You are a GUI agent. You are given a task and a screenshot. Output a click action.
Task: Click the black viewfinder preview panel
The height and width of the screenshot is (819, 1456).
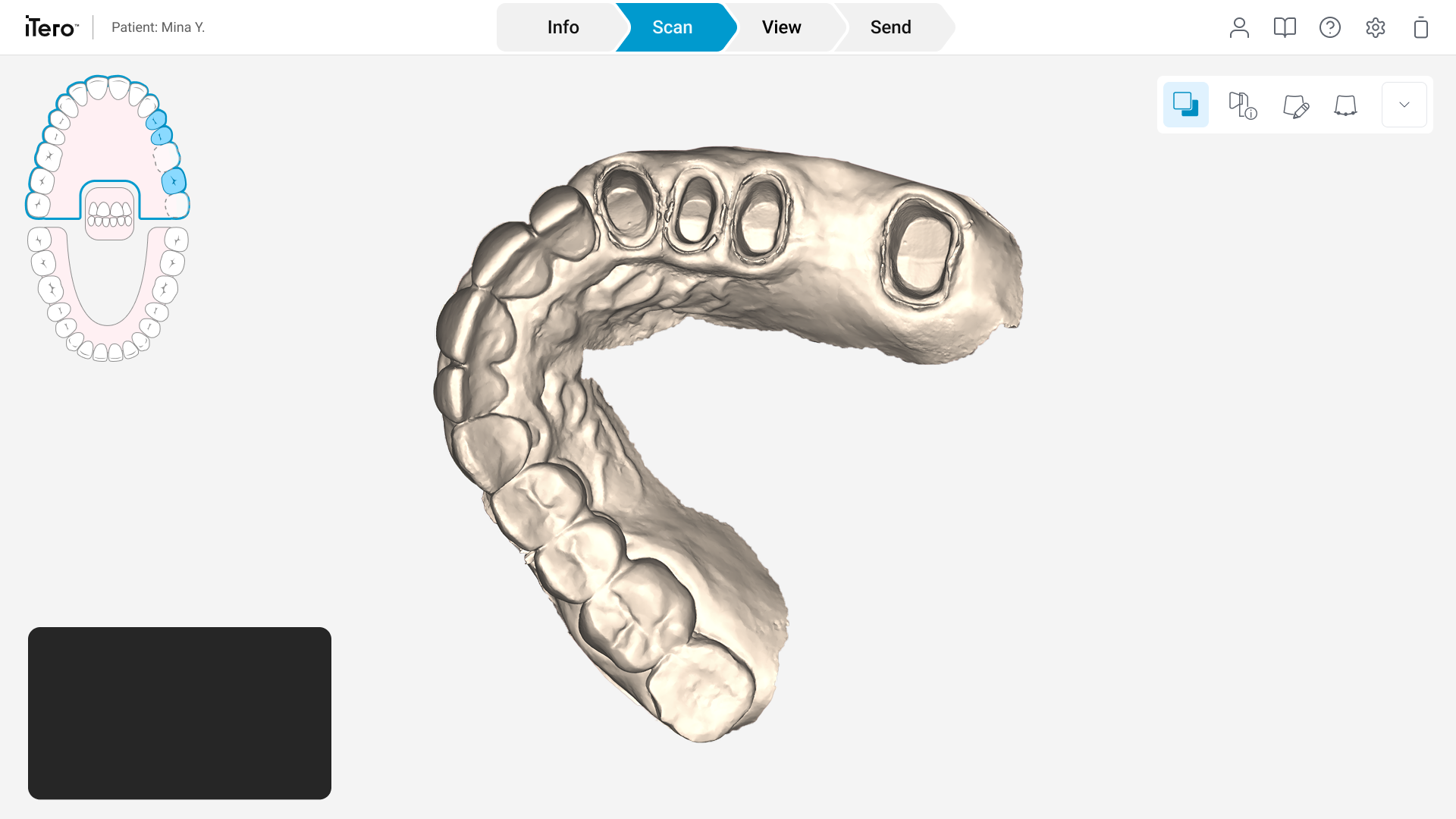click(180, 713)
